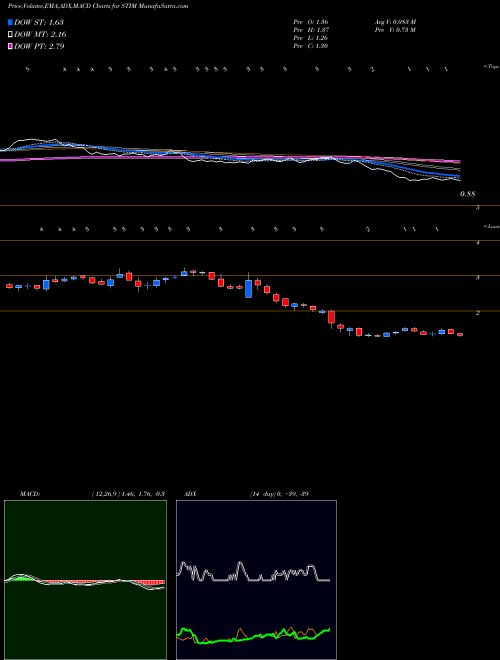The image size is (500, 660).
Task: Click the white DOW MT legend swatch
Action: coord(10,34)
